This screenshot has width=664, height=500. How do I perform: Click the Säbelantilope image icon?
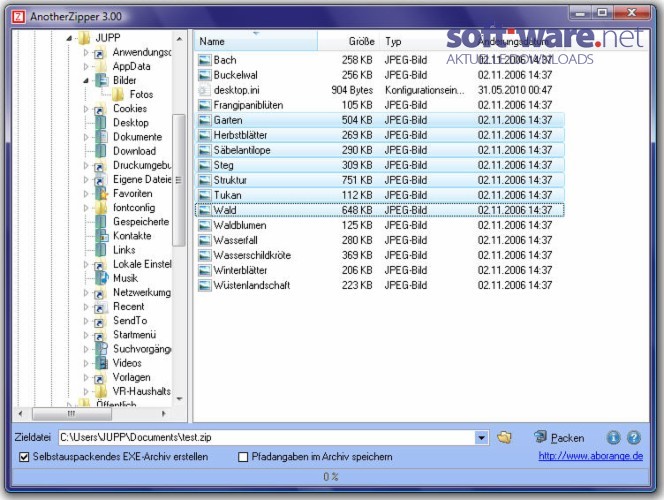click(205, 150)
